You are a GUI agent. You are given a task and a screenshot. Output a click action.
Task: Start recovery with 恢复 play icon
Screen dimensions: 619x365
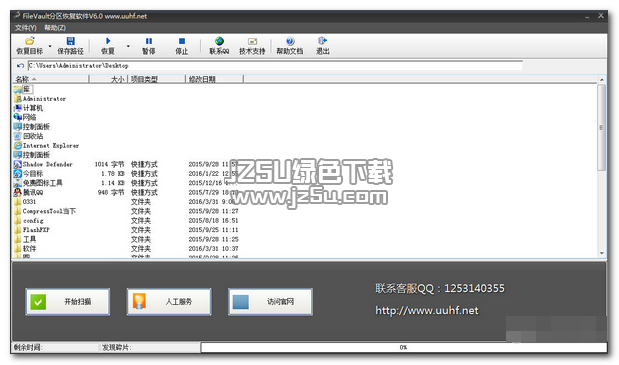[108, 41]
